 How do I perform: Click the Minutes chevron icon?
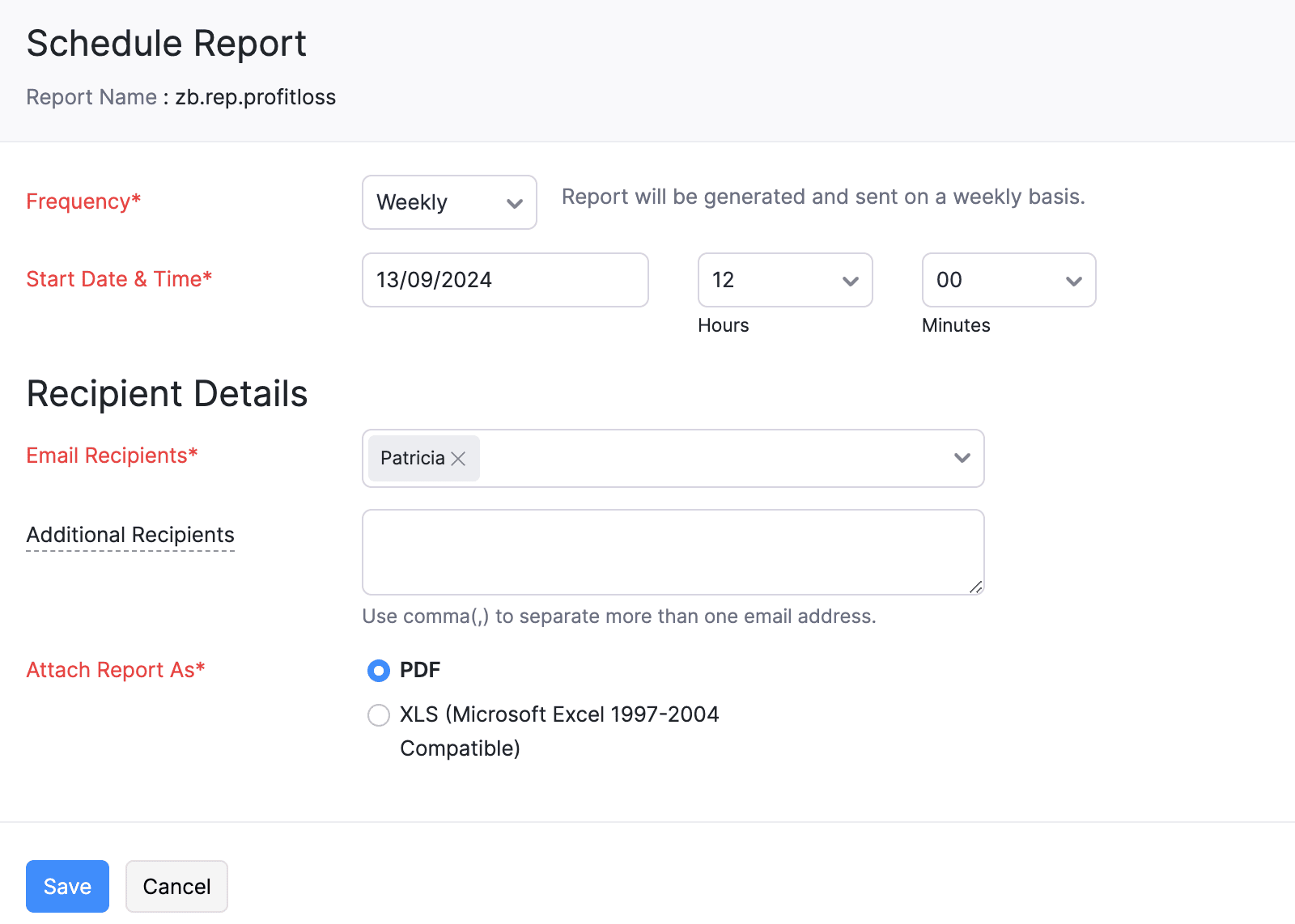(1074, 282)
